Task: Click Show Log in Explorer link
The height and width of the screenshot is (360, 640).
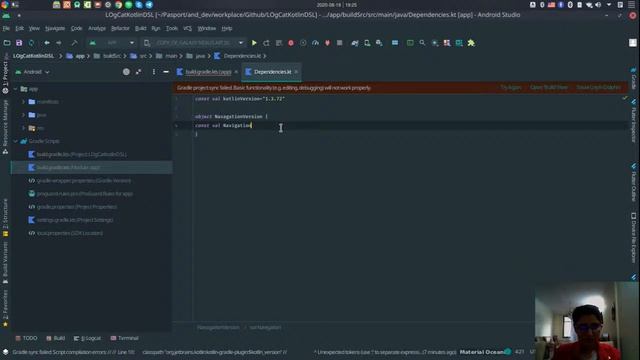Action: click(x=598, y=87)
